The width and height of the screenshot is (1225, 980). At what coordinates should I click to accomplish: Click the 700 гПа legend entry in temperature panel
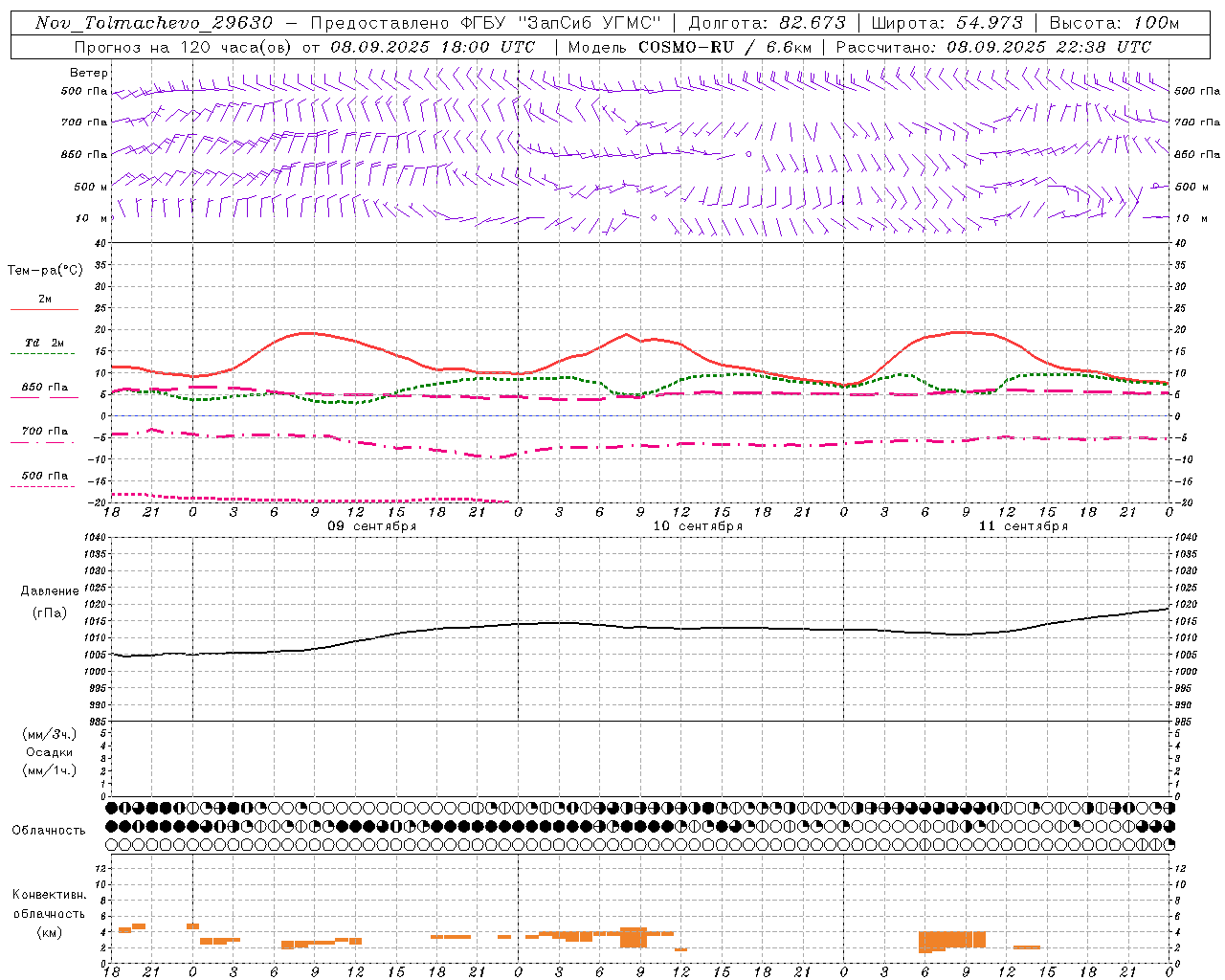pyautogui.click(x=45, y=432)
